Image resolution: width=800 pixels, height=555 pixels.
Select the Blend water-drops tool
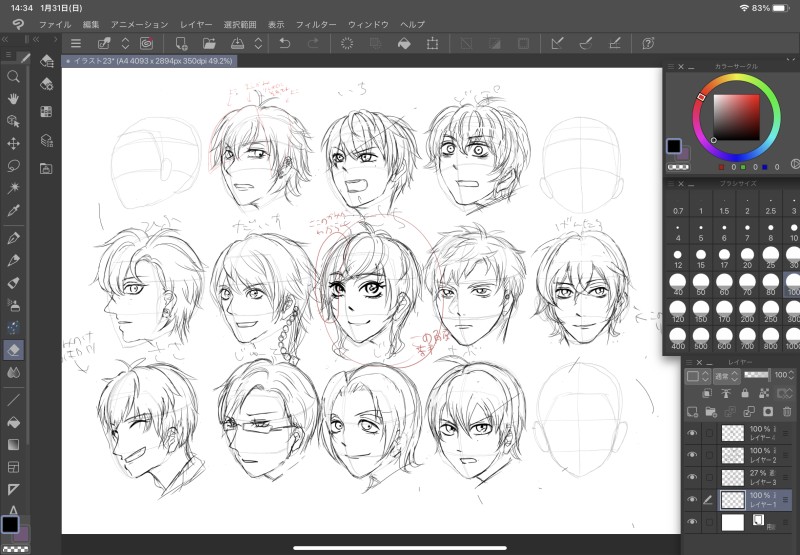coord(13,372)
